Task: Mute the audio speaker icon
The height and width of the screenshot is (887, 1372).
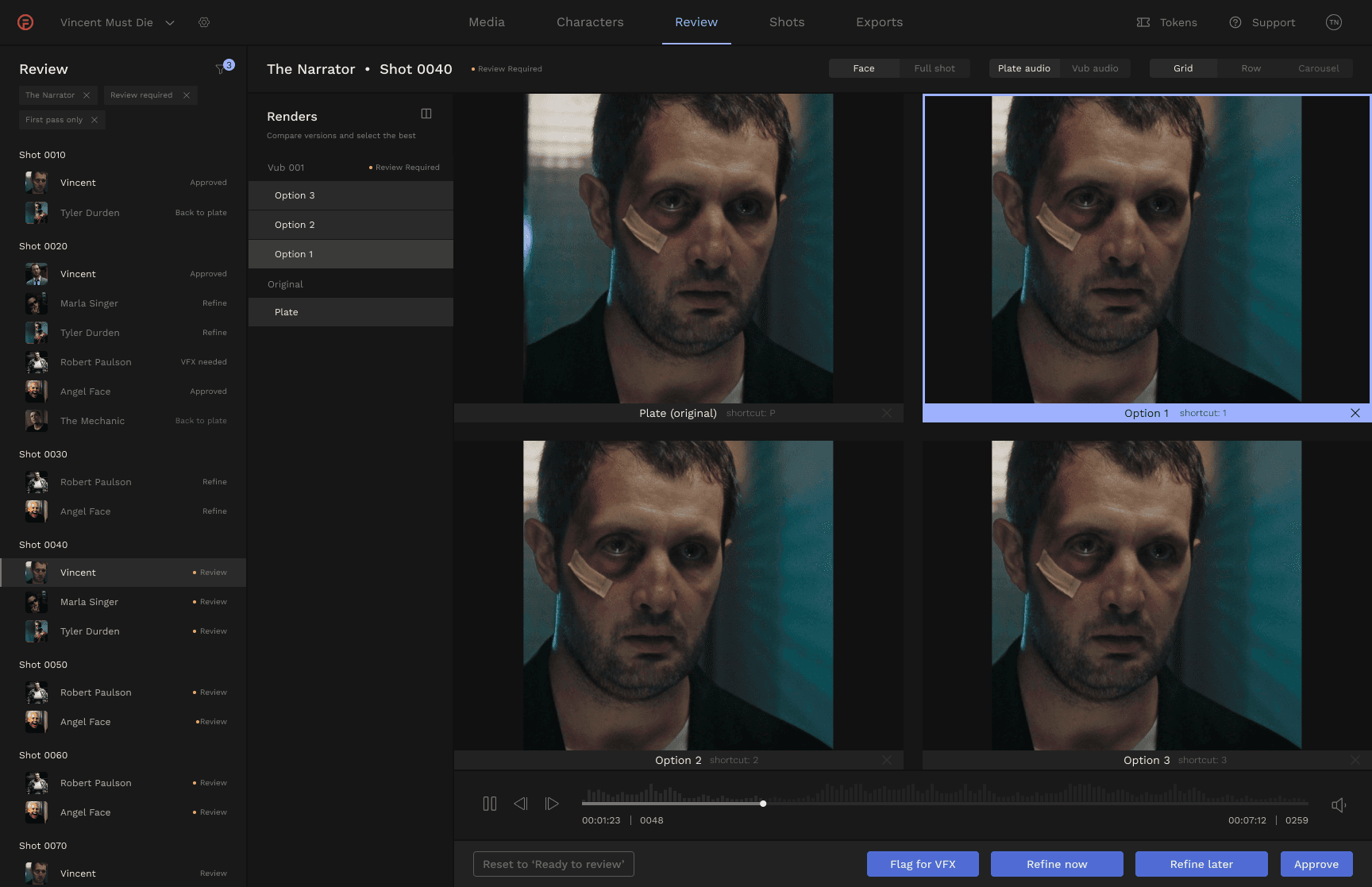Action: [x=1339, y=805]
